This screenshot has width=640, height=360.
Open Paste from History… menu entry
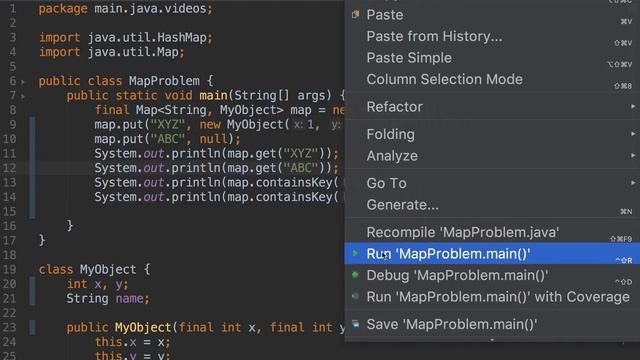492,36
